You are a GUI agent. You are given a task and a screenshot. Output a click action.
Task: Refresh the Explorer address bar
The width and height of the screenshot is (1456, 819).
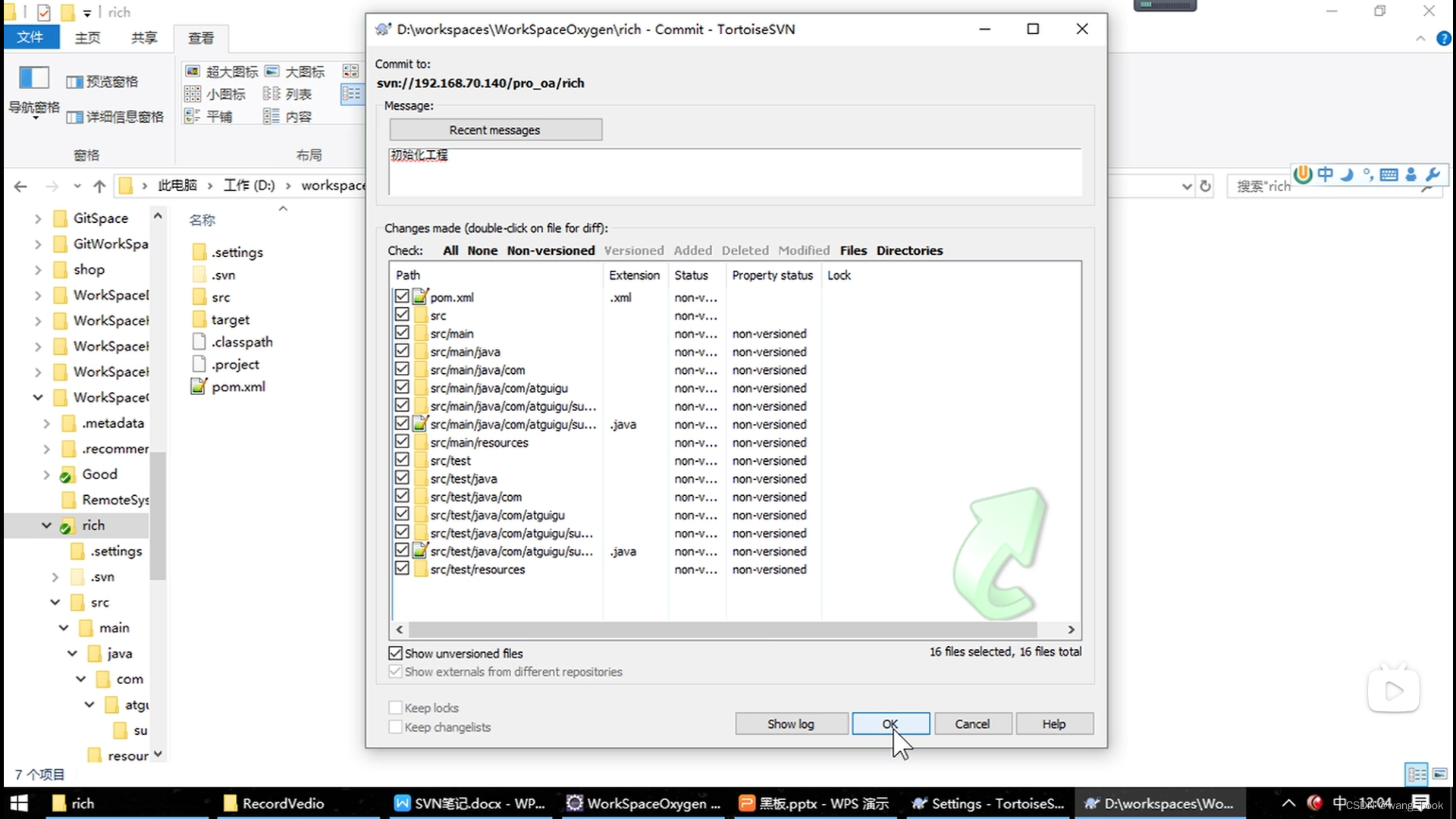click(1205, 186)
